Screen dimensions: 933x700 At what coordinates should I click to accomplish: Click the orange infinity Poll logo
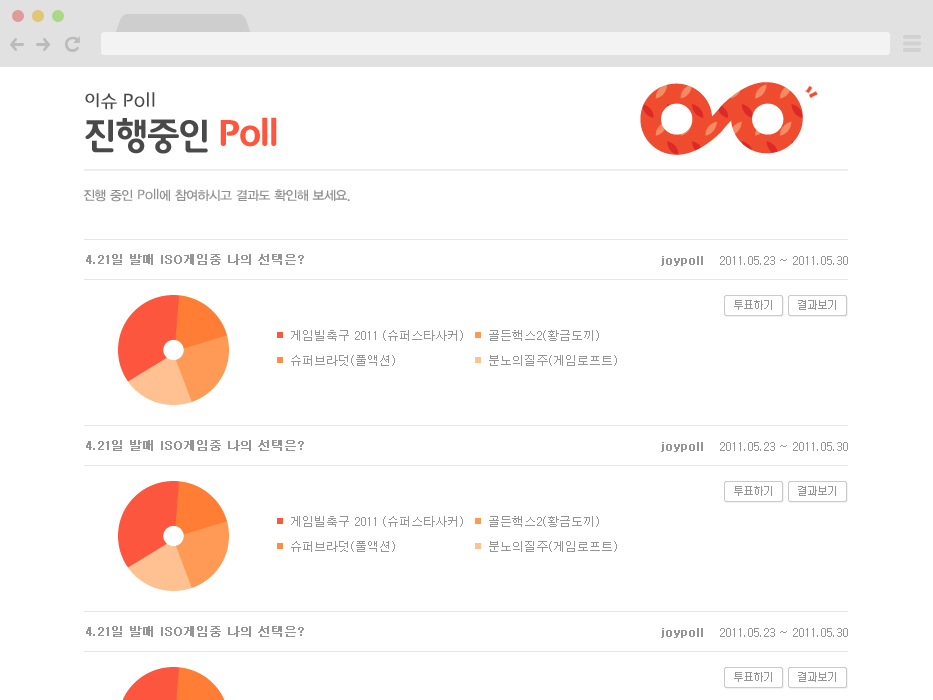click(722, 119)
